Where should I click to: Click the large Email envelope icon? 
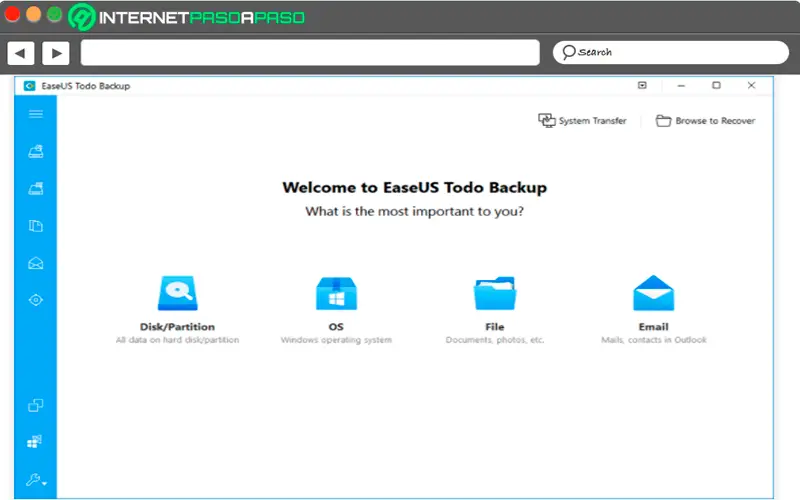(654, 293)
